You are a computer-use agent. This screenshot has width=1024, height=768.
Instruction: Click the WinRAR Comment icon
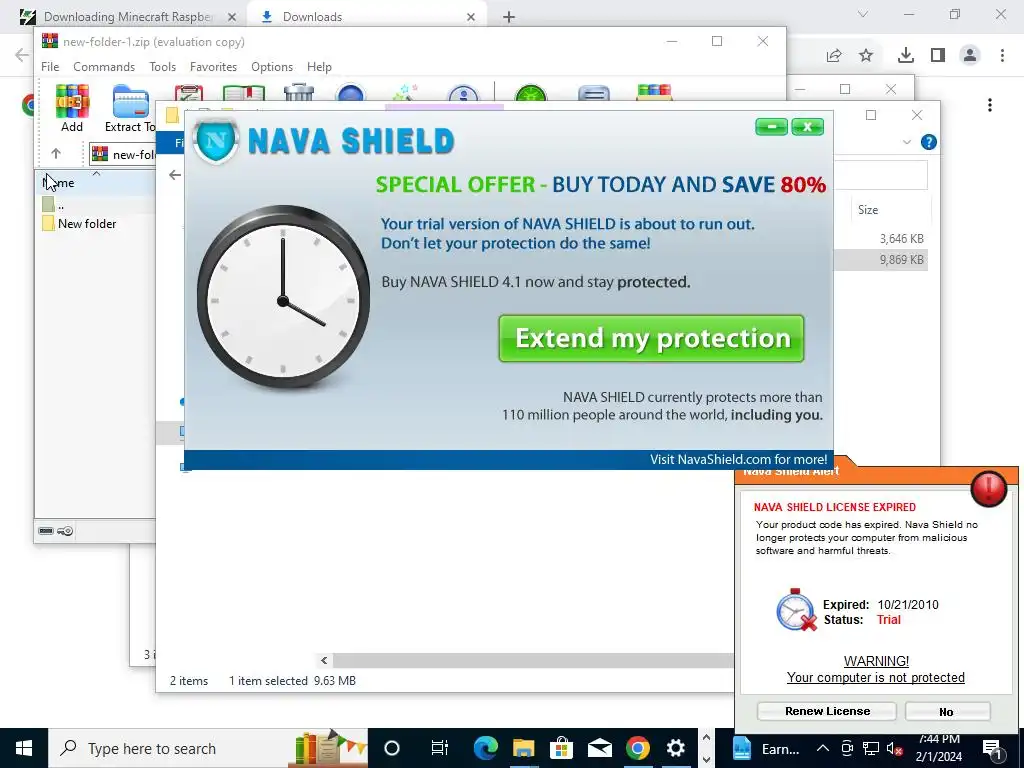(x=594, y=93)
